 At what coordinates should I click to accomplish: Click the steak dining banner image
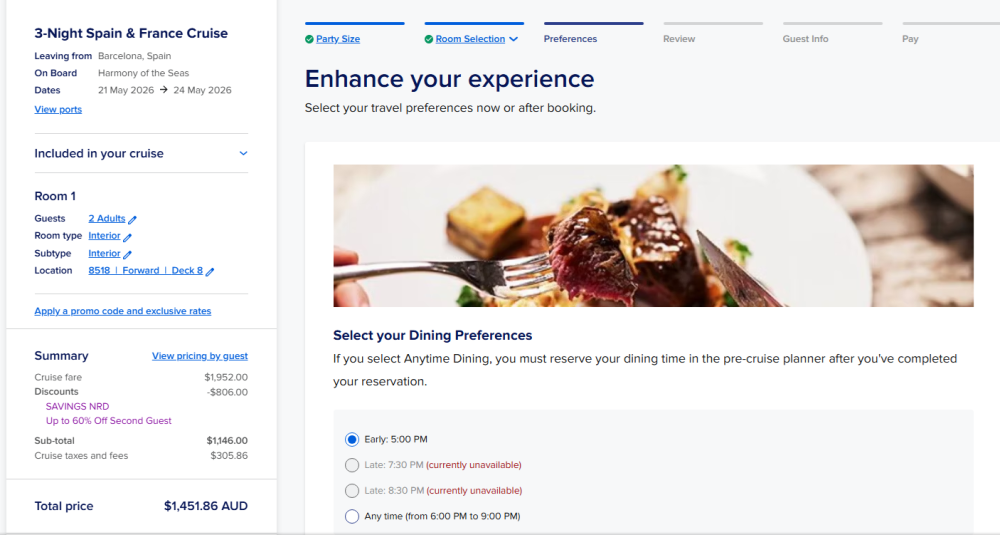[x=653, y=235]
